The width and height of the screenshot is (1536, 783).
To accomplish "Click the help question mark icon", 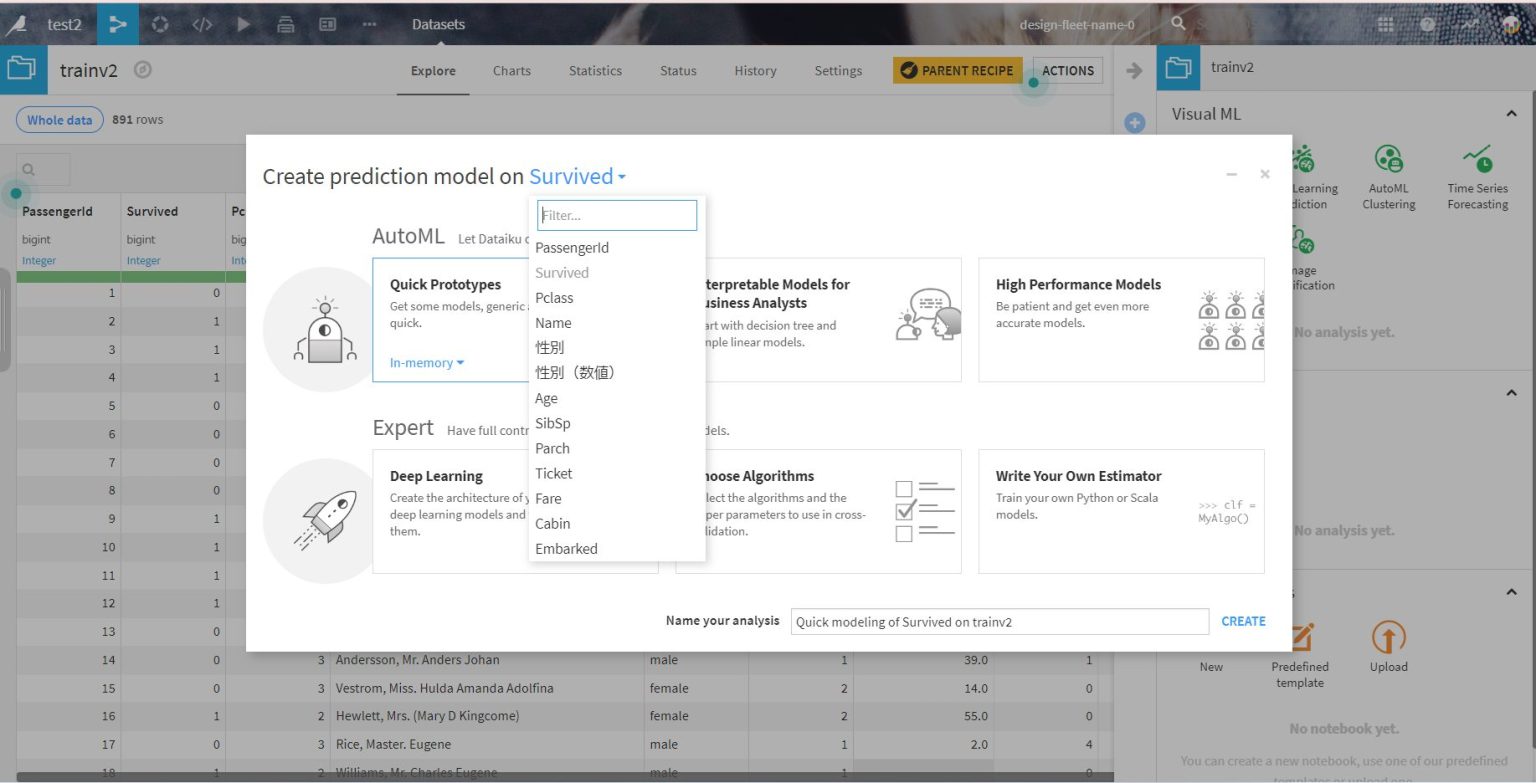I will 1427,24.
